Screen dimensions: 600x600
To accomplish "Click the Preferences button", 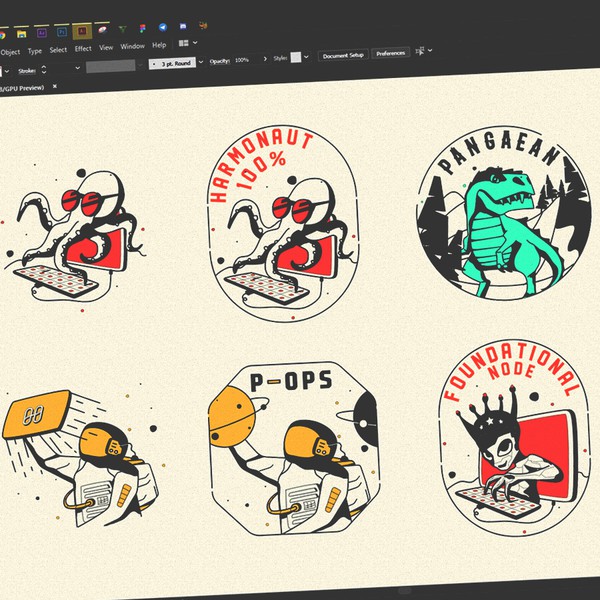I will (391, 53).
